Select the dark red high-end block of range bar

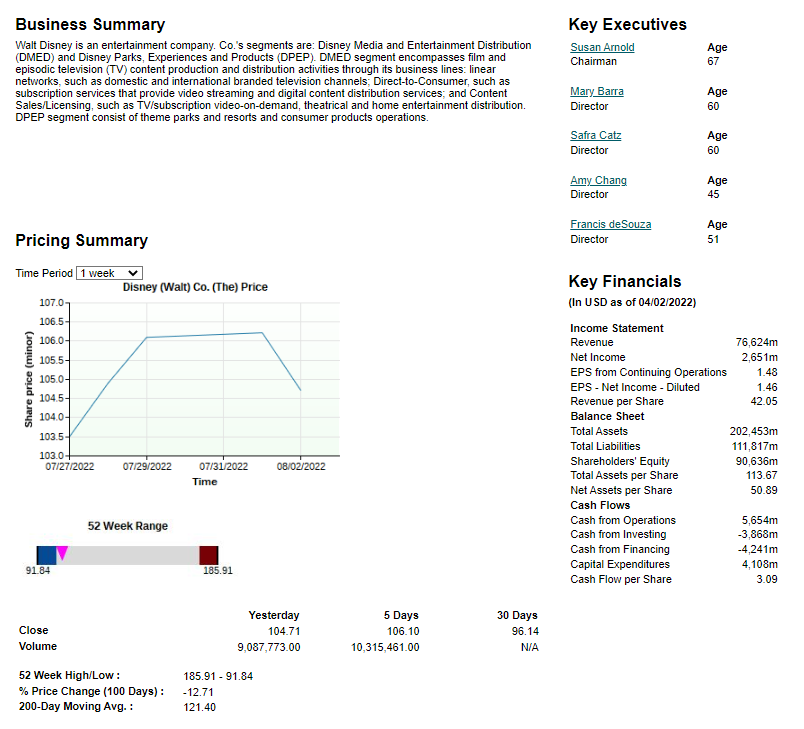[x=209, y=556]
